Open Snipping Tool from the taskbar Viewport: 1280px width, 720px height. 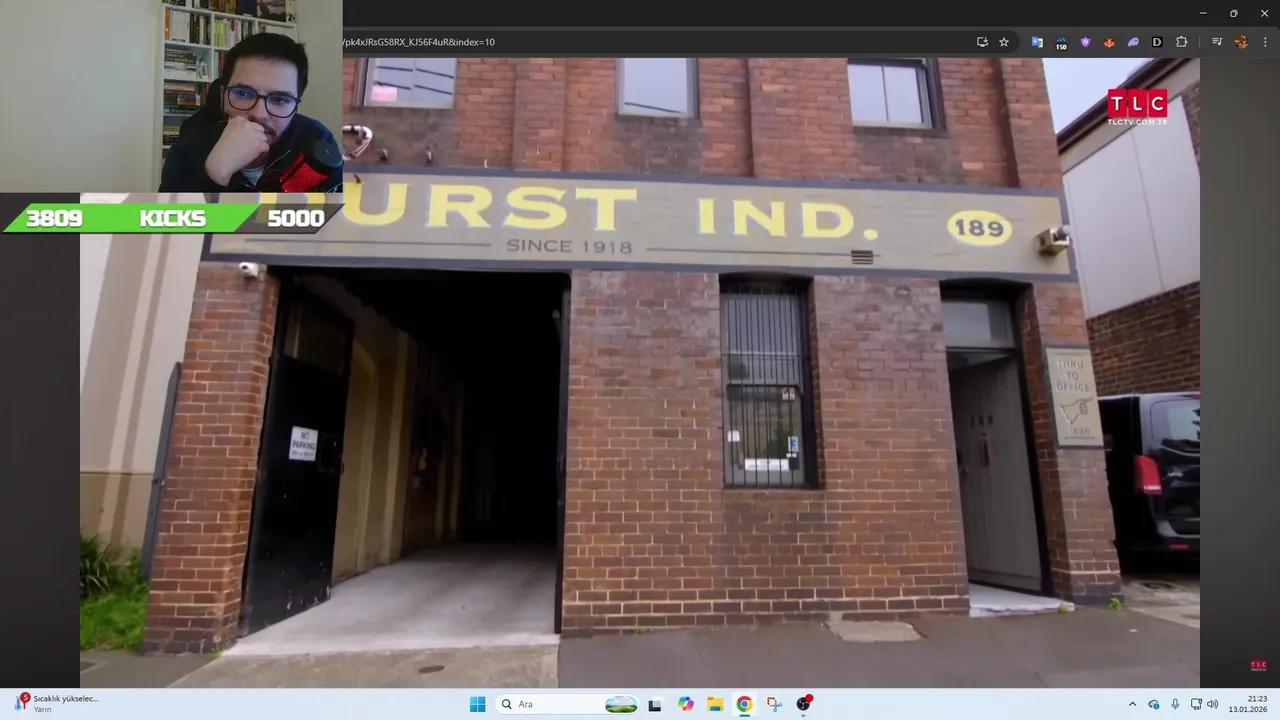[774, 704]
